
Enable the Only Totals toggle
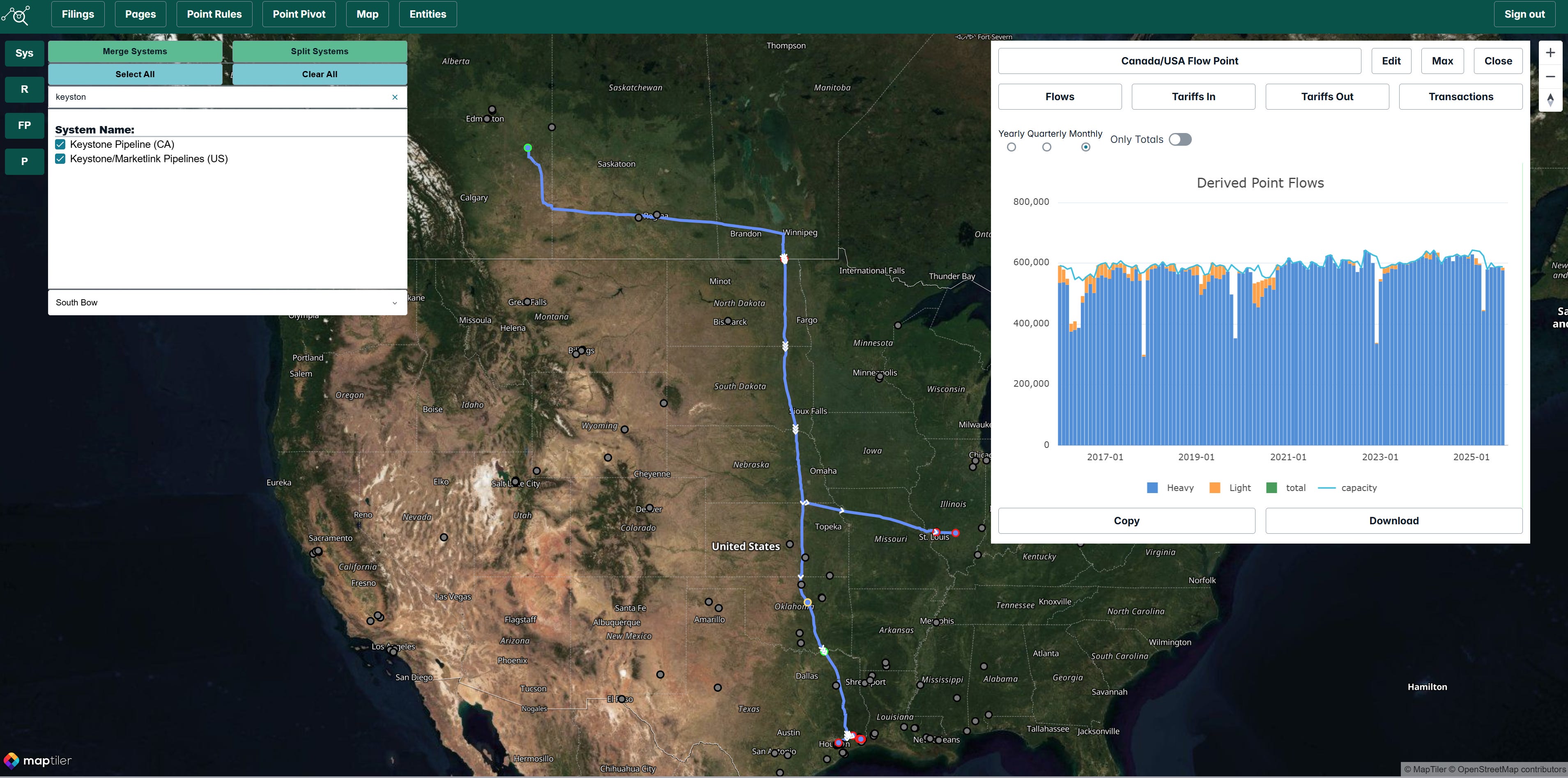(1179, 139)
